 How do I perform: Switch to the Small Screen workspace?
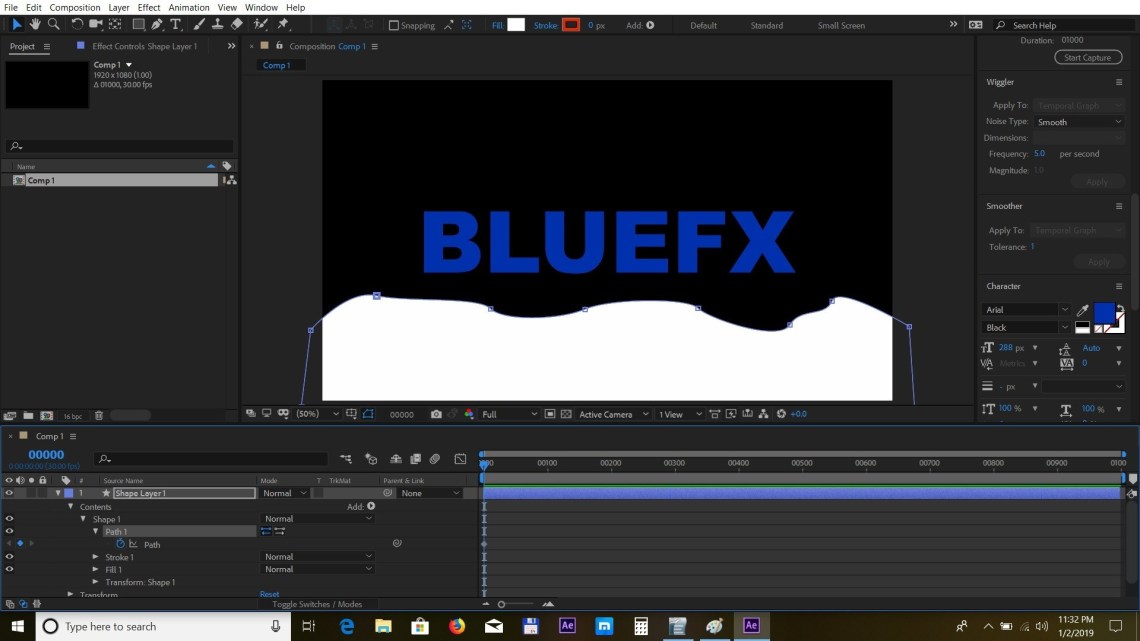(x=840, y=25)
